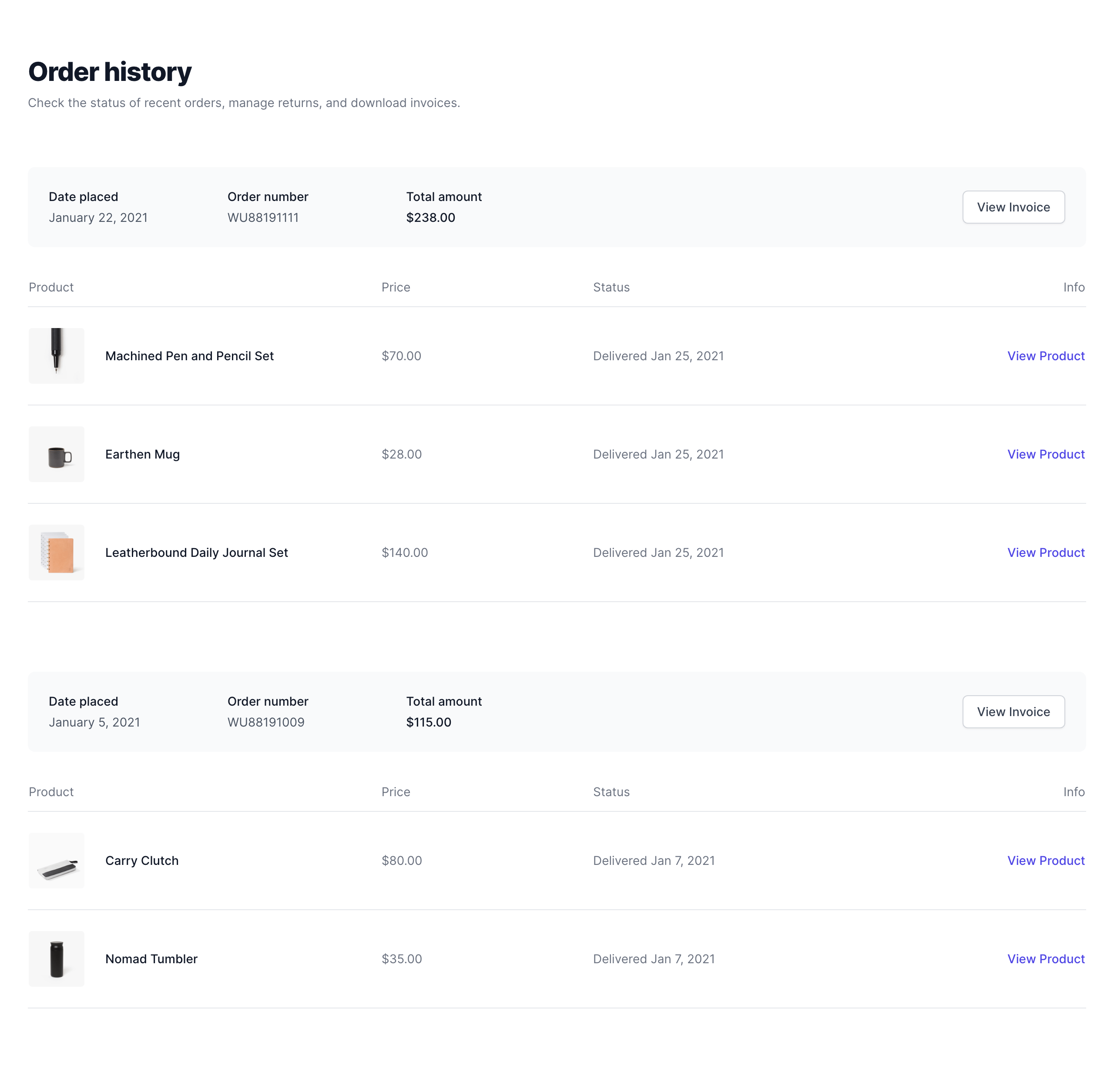This screenshot has height=1092, width=1114.
Task: Open invoice for order WU88191009
Action: click(x=1013, y=712)
